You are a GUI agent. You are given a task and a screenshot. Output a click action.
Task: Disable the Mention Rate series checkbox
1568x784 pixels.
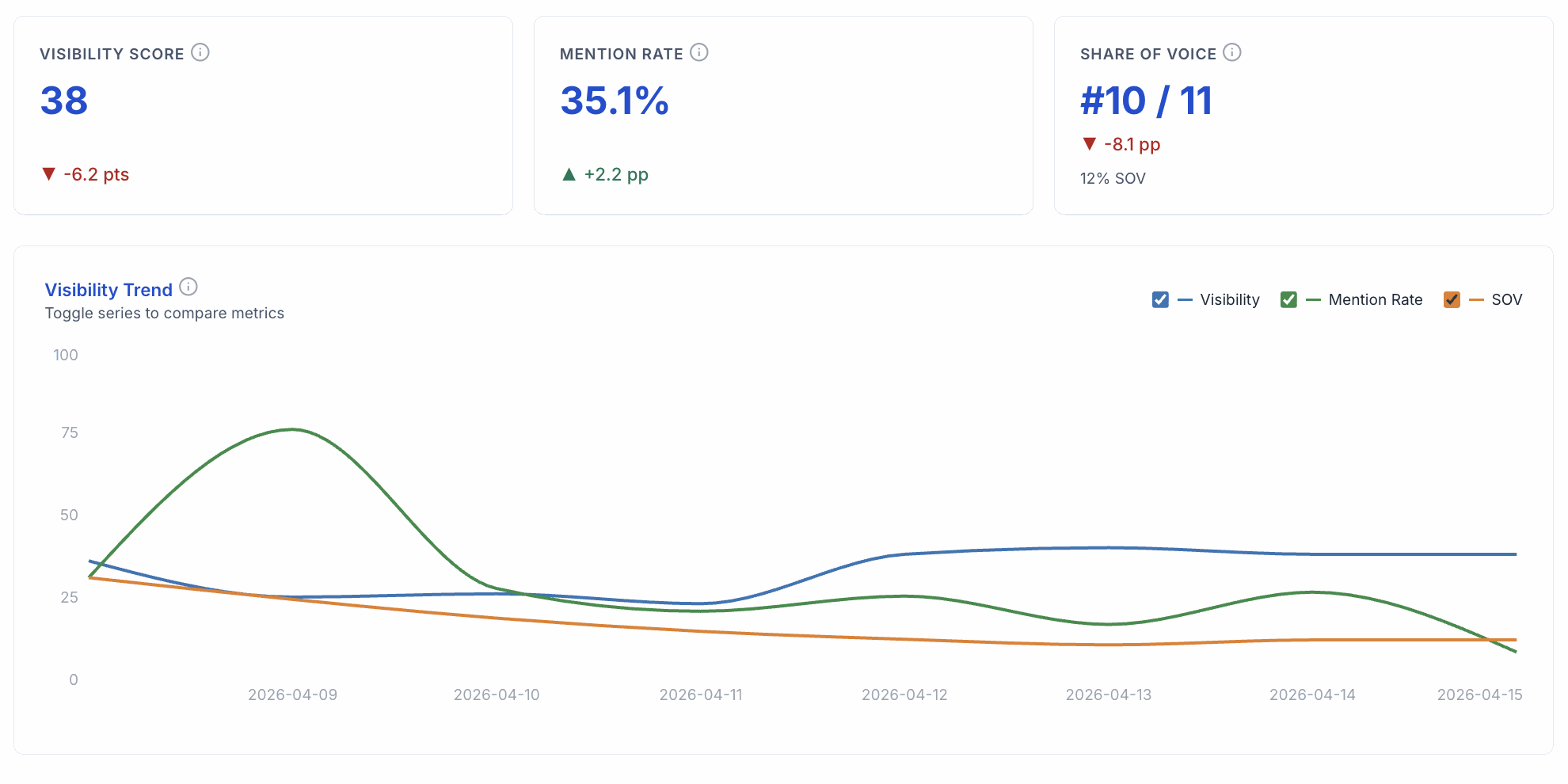pyautogui.click(x=1288, y=299)
